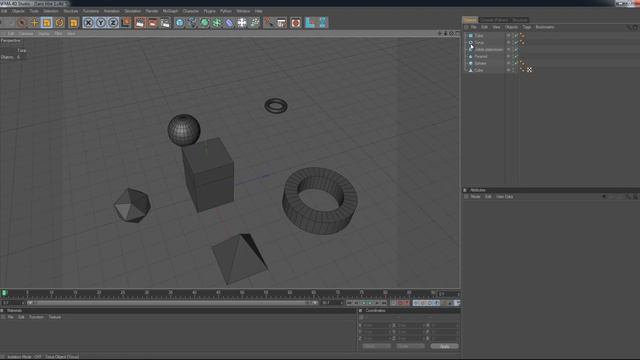
Task: Select the texture tag on Cube
Action: pyautogui.click(x=529, y=70)
